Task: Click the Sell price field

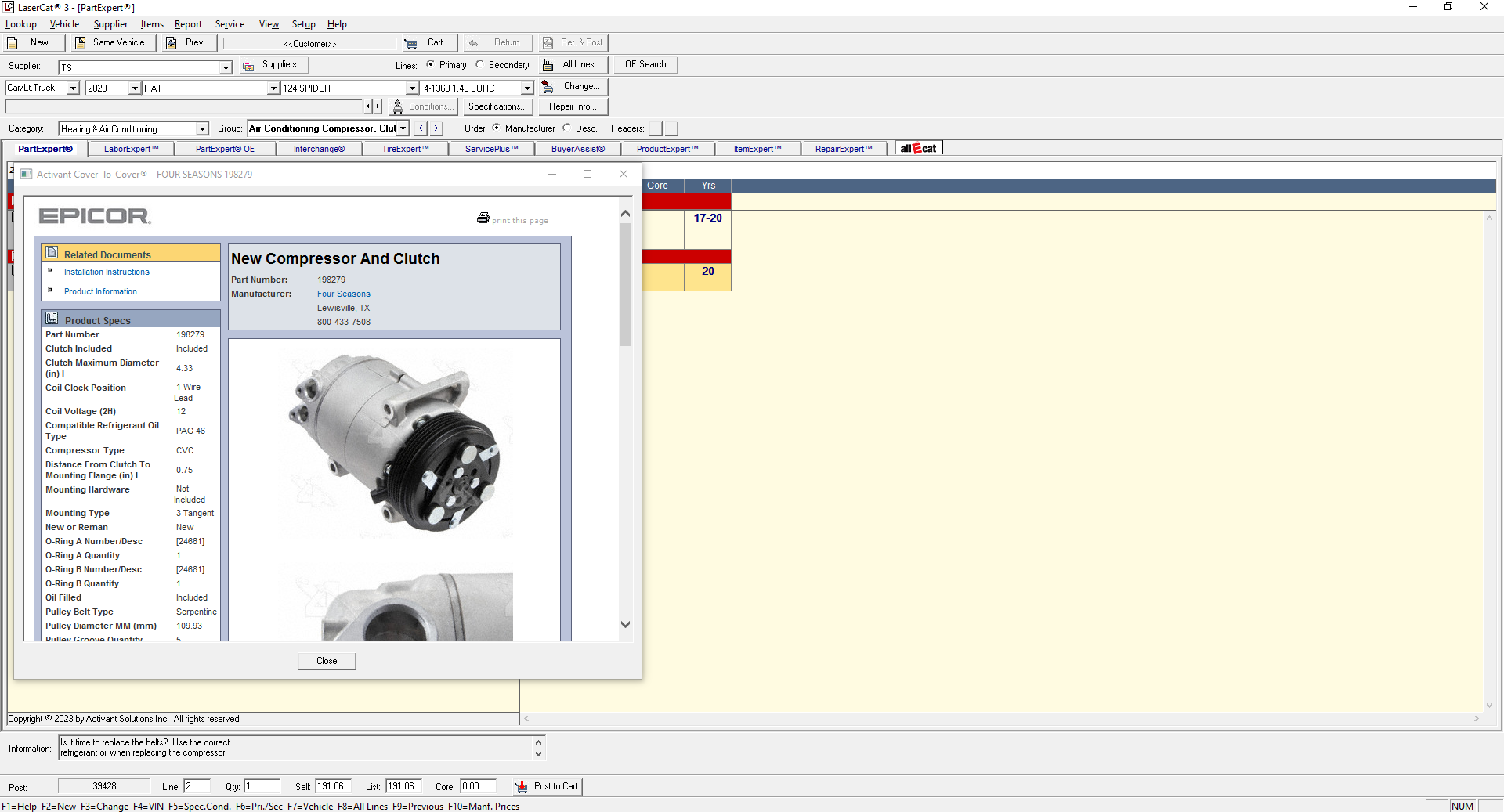Action: pyautogui.click(x=334, y=786)
